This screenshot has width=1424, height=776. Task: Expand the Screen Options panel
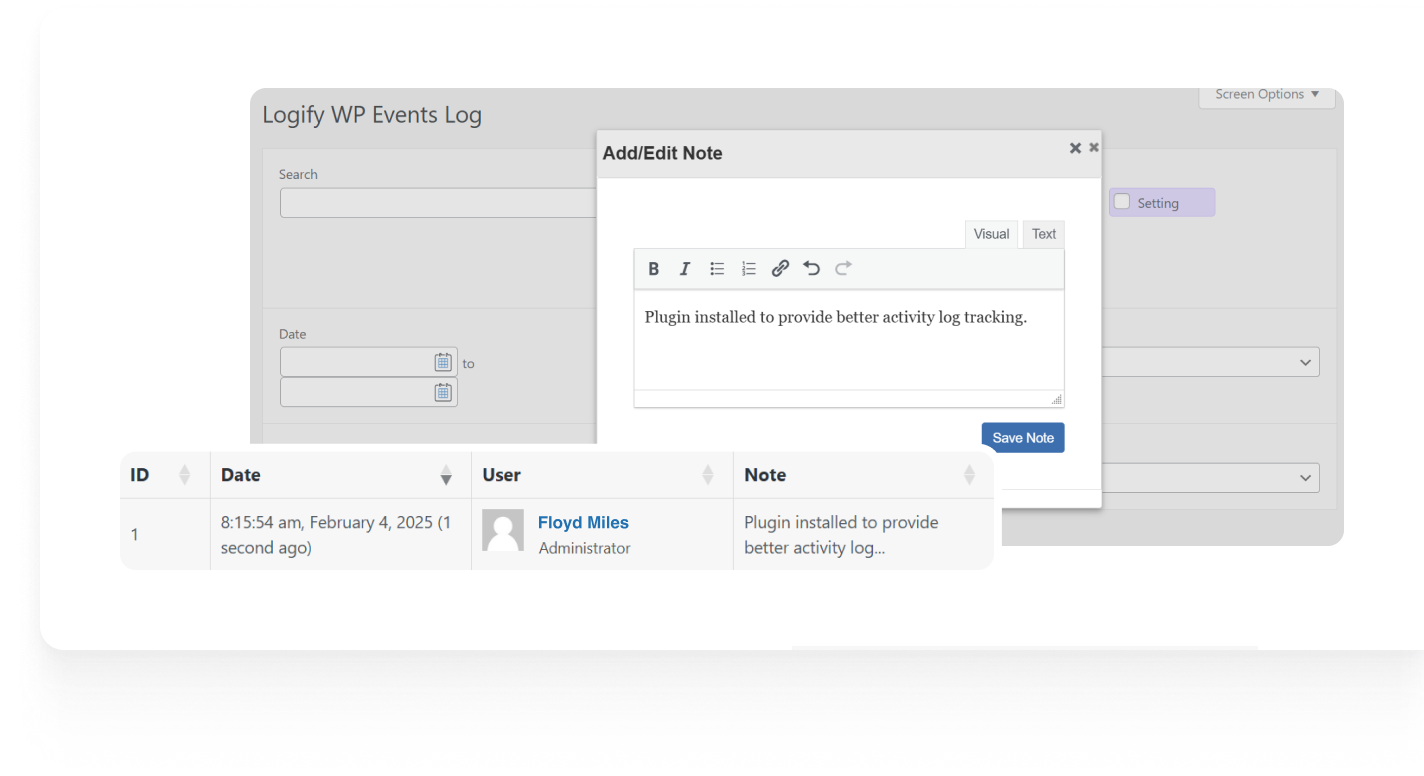(1265, 94)
